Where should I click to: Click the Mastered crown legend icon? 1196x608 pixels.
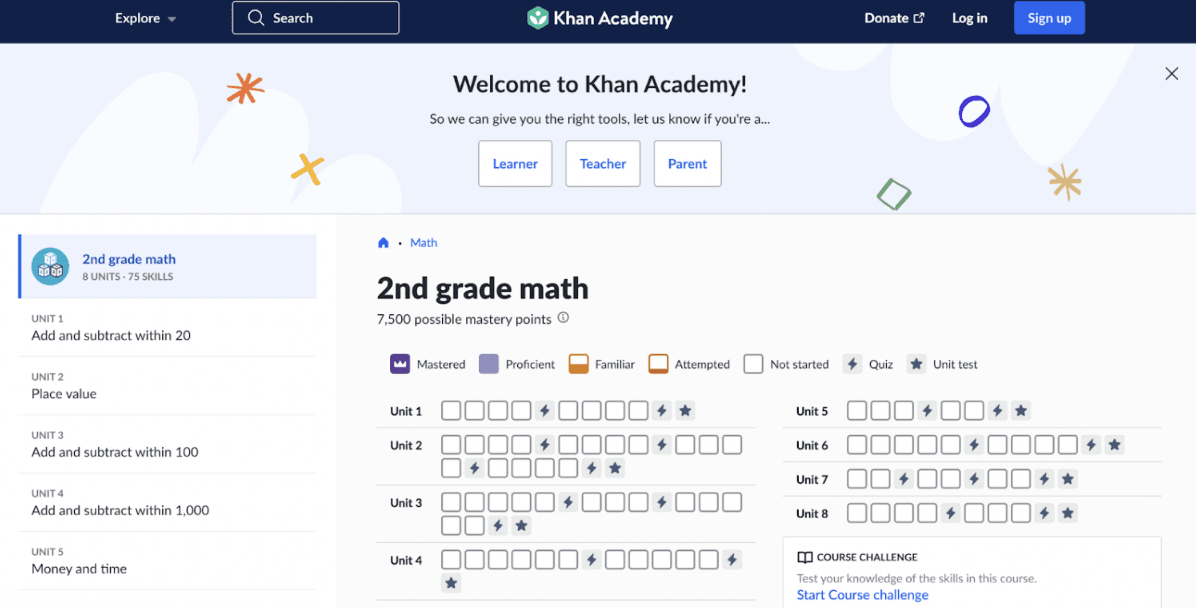coord(399,364)
